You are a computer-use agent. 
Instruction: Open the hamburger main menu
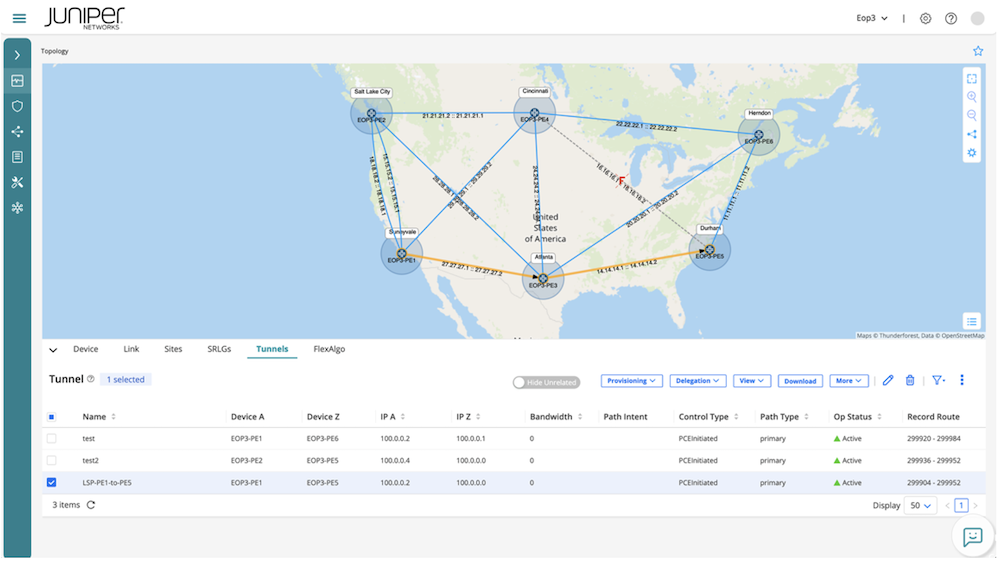click(19, 18)
